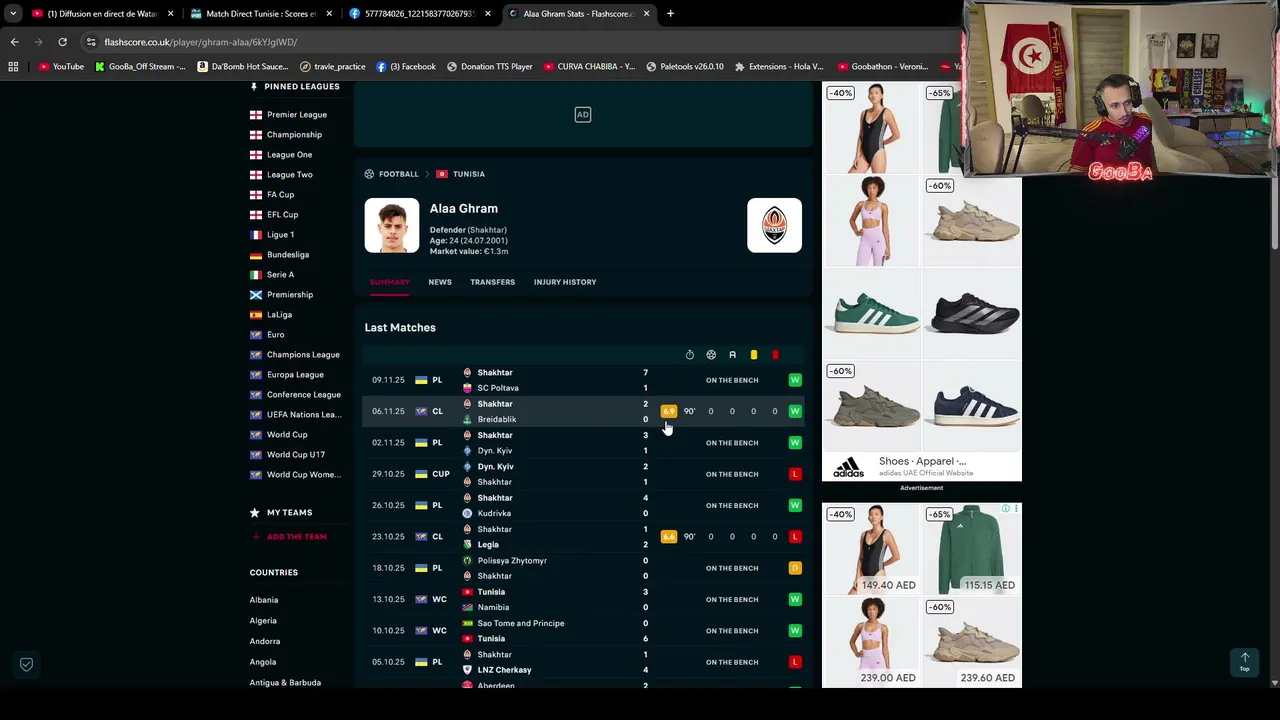Click the assists column icon

point(732,355)
